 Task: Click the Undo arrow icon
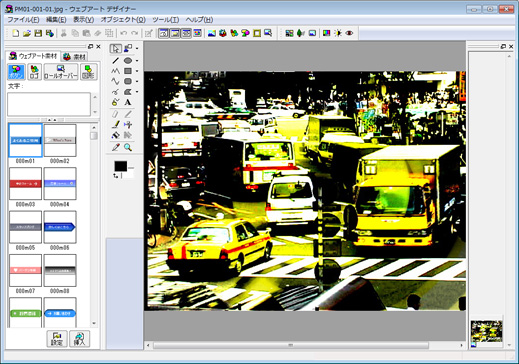(x=123, y=33)
